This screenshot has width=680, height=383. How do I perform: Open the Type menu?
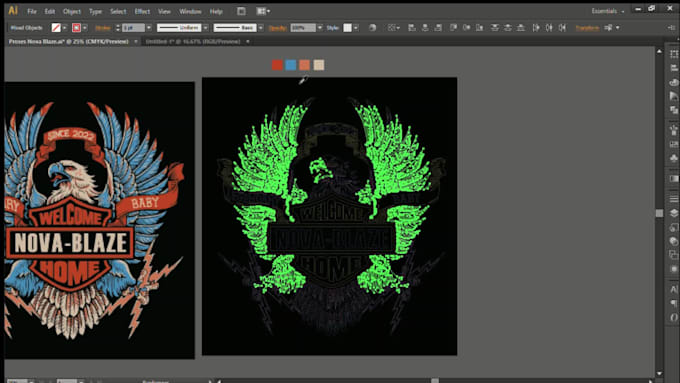tap(95, 12)
